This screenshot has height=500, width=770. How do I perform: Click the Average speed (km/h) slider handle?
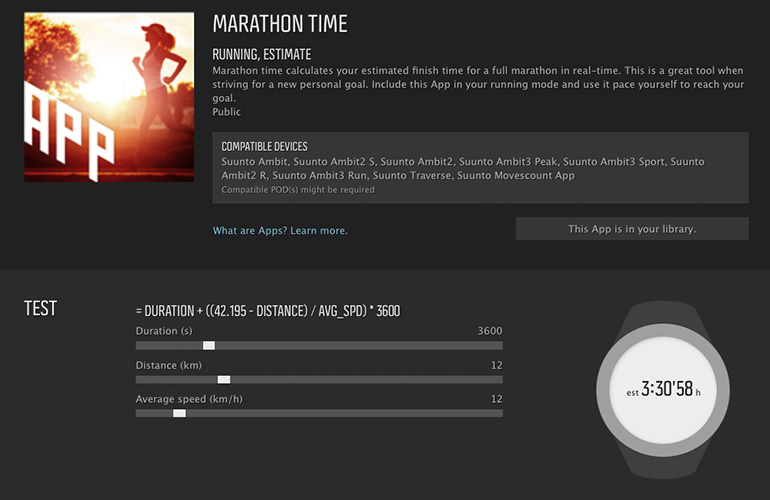(x=179, y=413)
